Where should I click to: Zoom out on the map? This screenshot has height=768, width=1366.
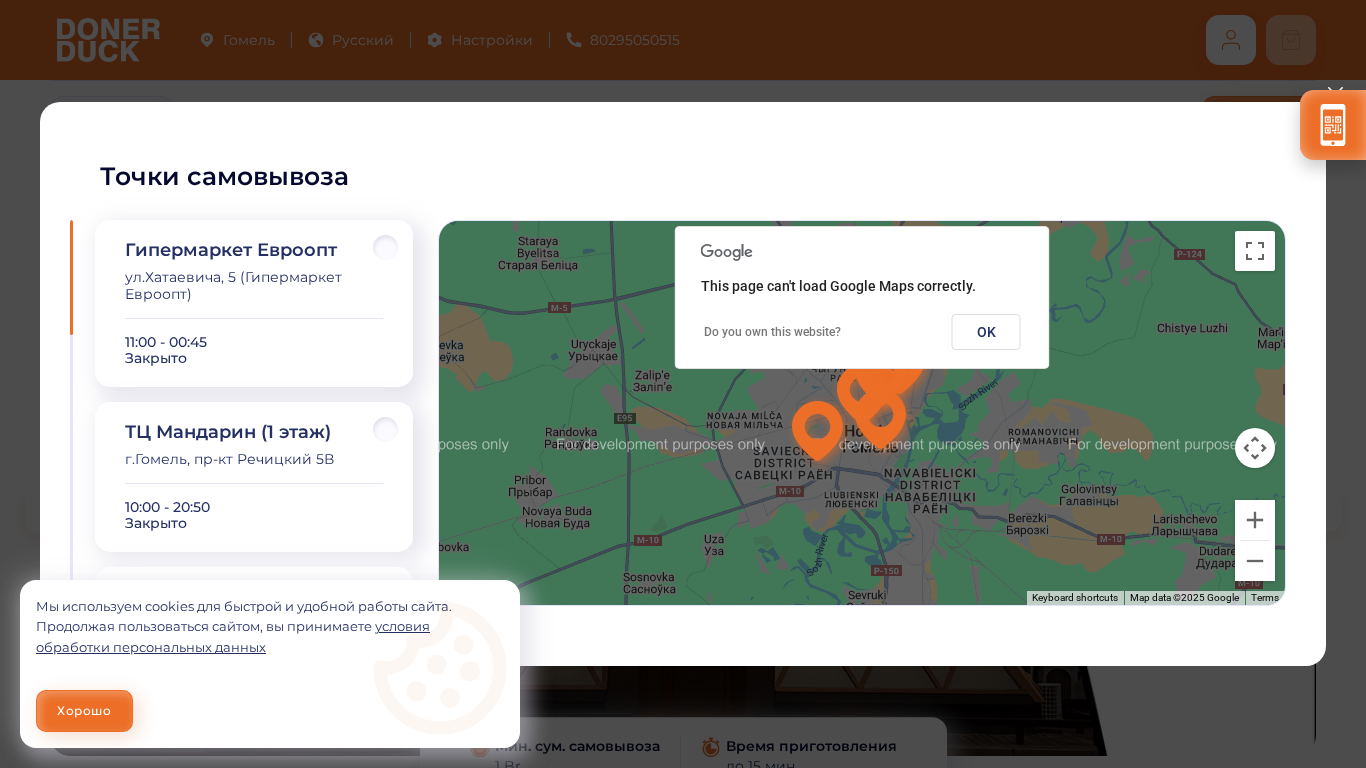1255,561
